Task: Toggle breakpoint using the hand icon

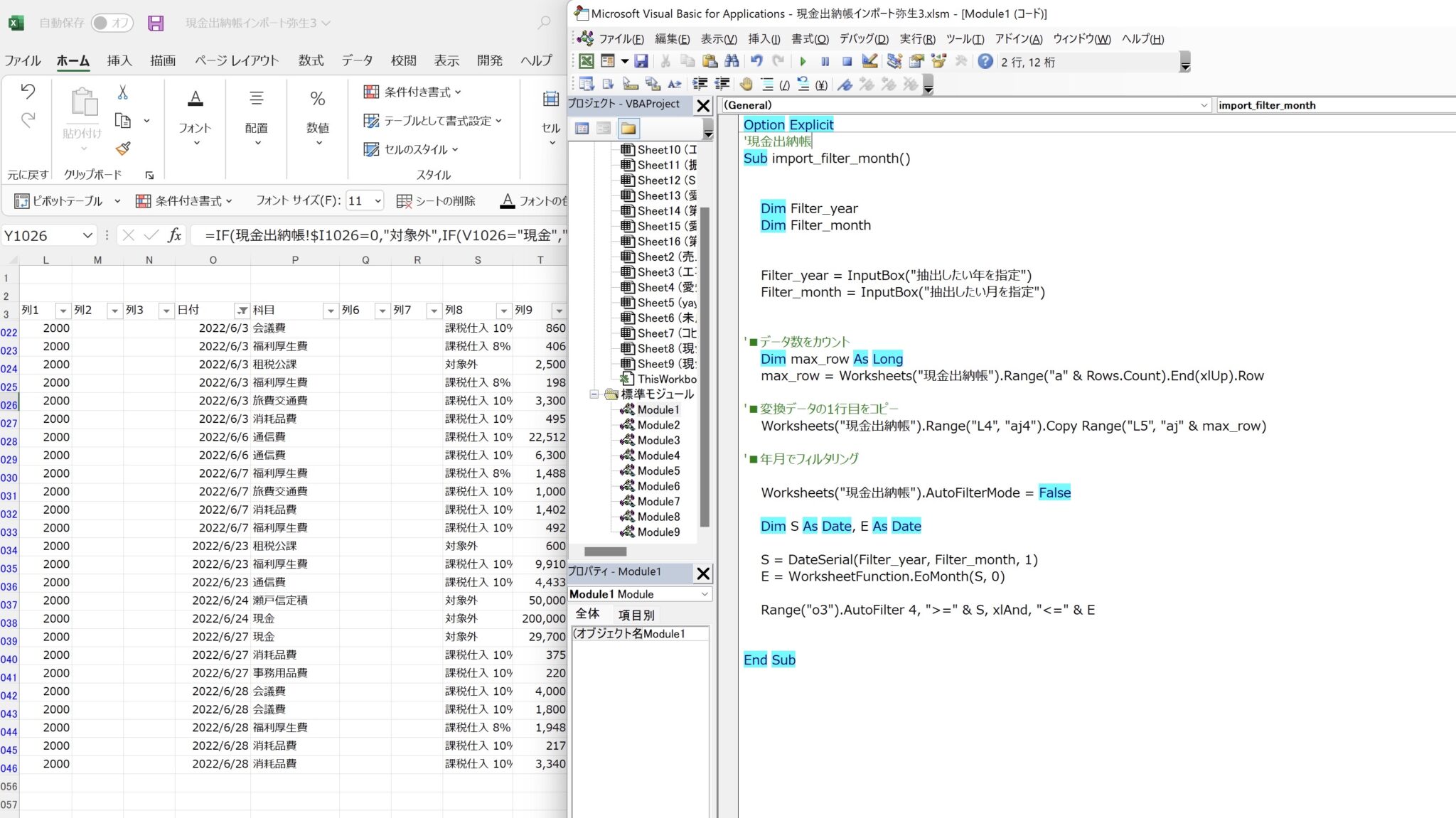Action: pos(746,85)
